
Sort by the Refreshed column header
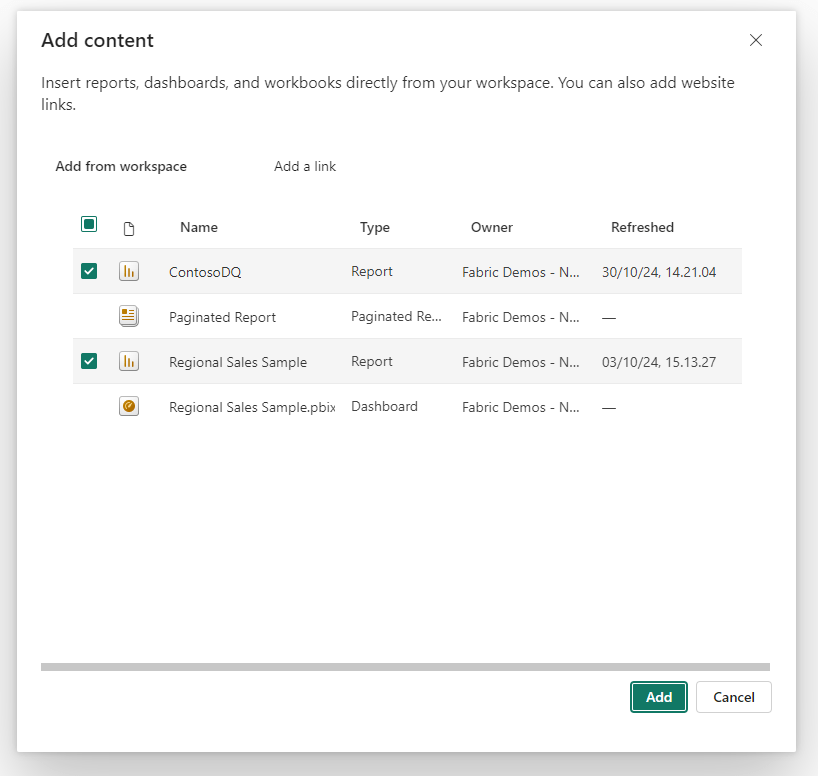pos(642,227)
